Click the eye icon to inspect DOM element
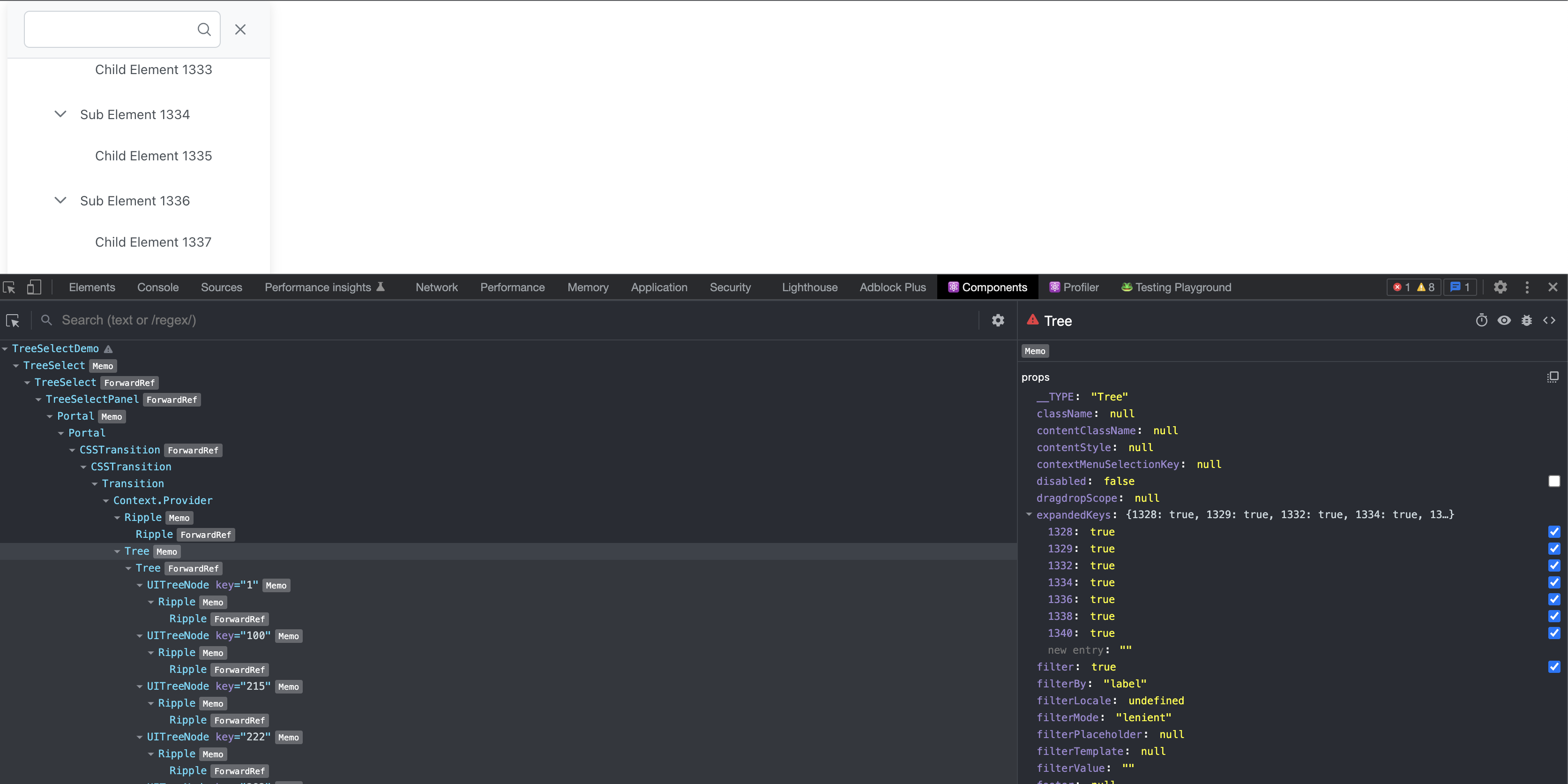 click(x=1503, y=320)
